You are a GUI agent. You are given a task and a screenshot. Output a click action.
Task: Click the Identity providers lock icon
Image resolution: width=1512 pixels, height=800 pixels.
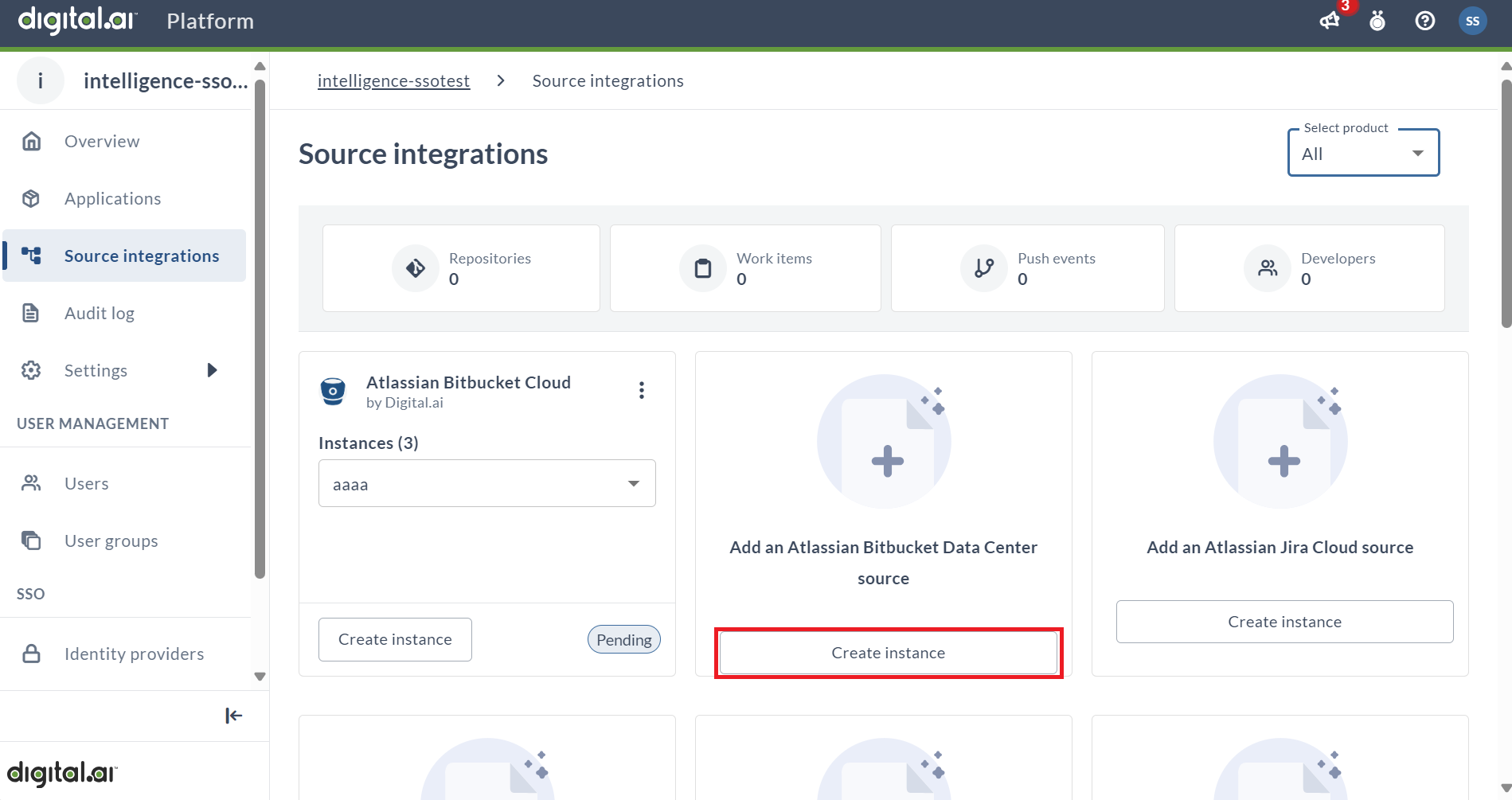(31, 654)
